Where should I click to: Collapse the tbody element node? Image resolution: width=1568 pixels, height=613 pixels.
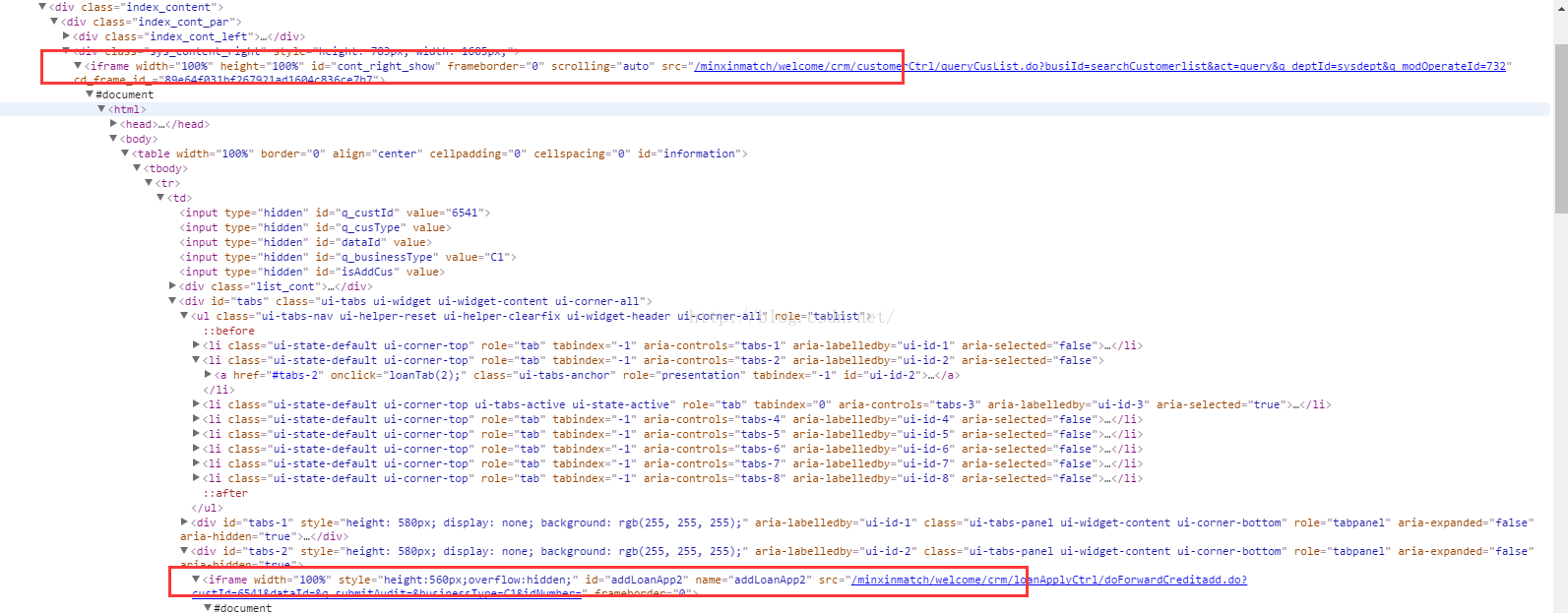tap(137, 168)
